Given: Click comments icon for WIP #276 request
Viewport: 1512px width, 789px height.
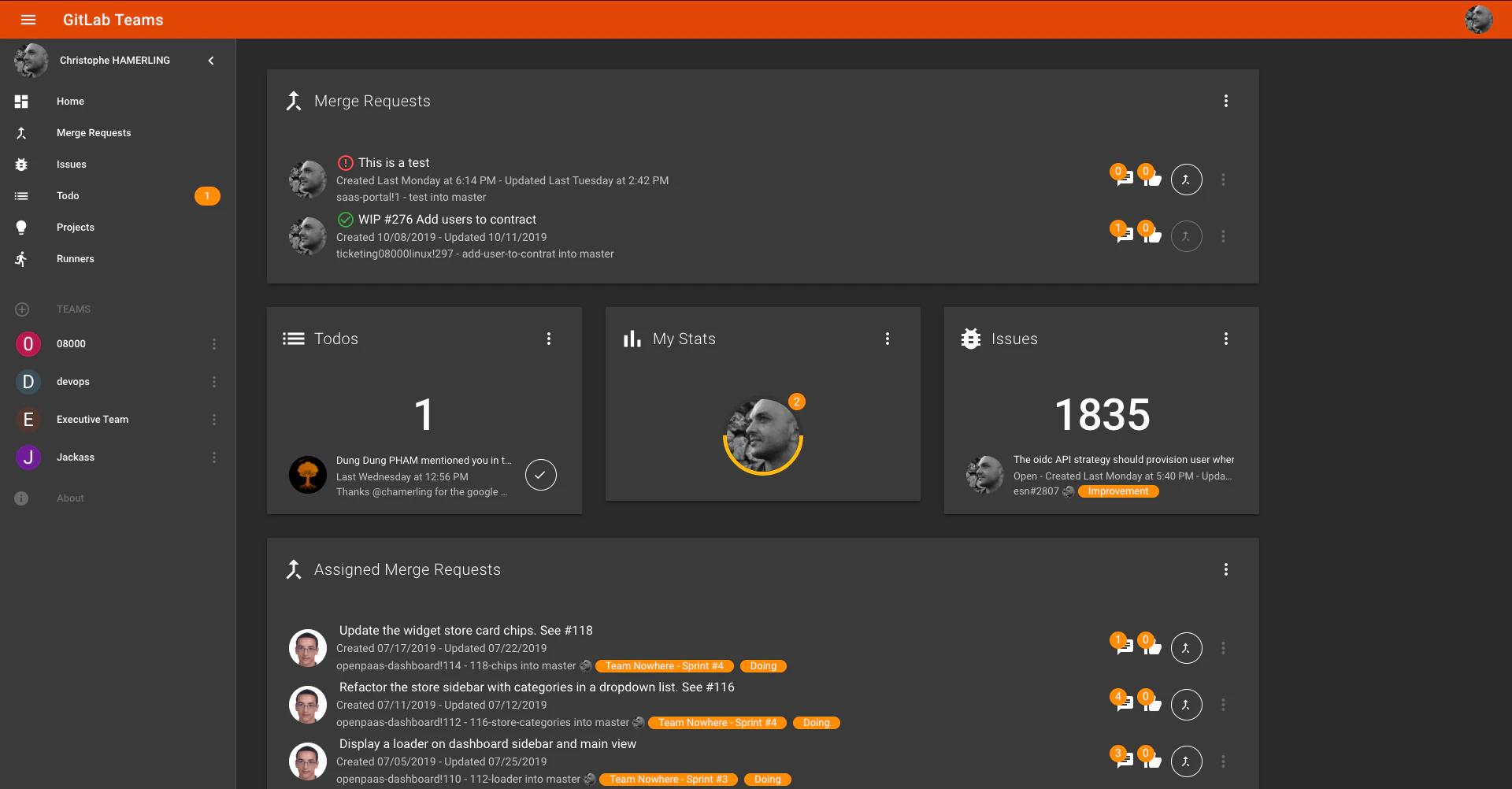Looking at the screenshot, I should coord(1125,235).
